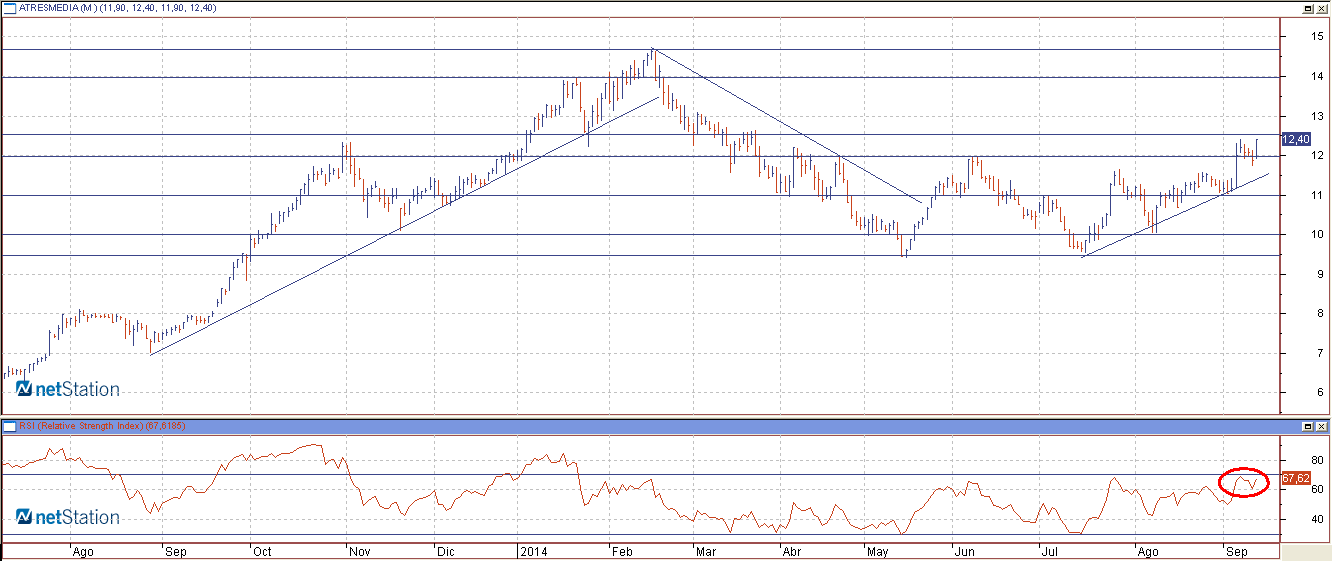This screenshot has width=1332, height=561.
Task: Click the 14 price axis label
Action: (x=1317, y=77)
